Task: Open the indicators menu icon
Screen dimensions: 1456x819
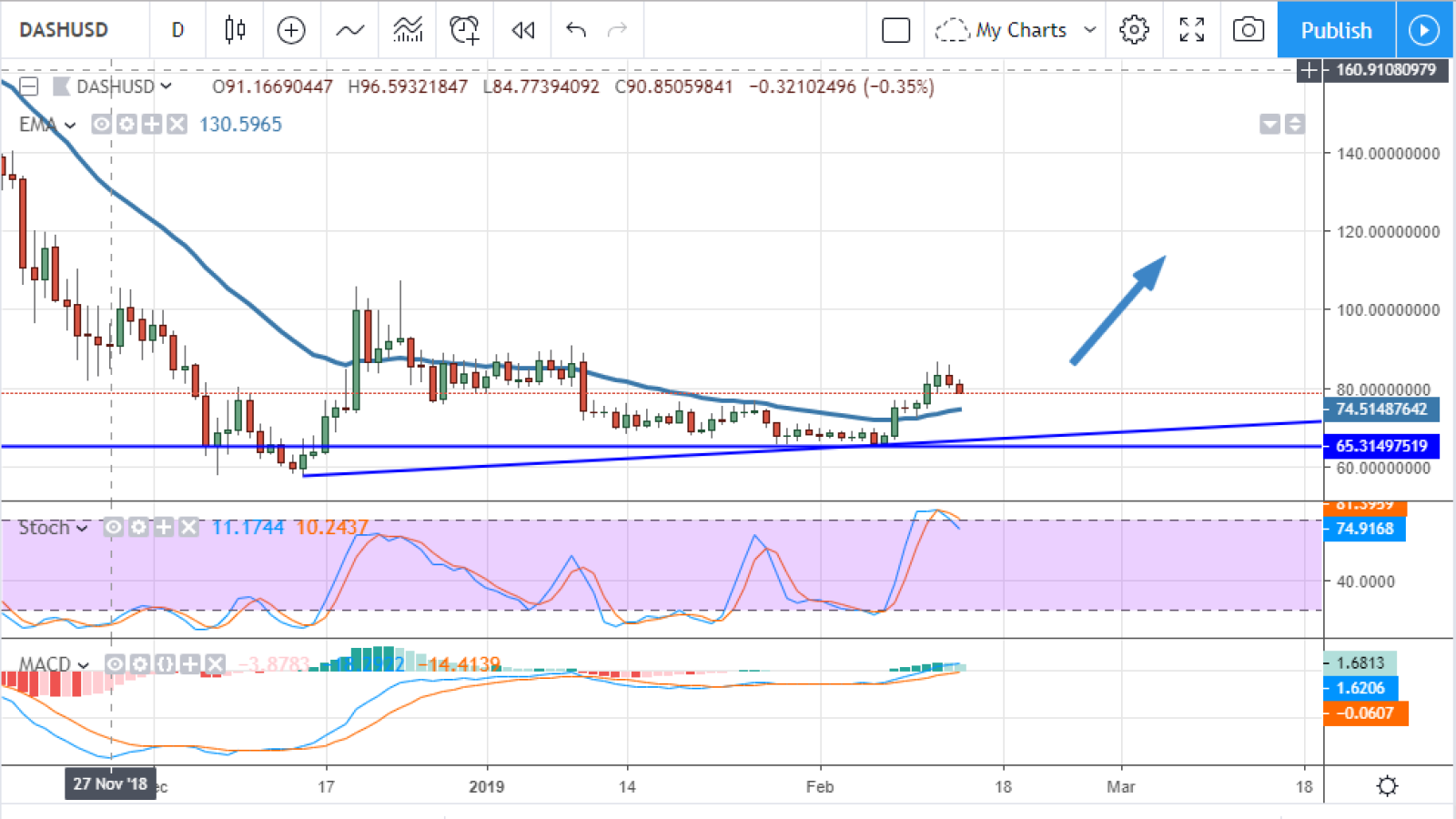Action: (349, 30)
